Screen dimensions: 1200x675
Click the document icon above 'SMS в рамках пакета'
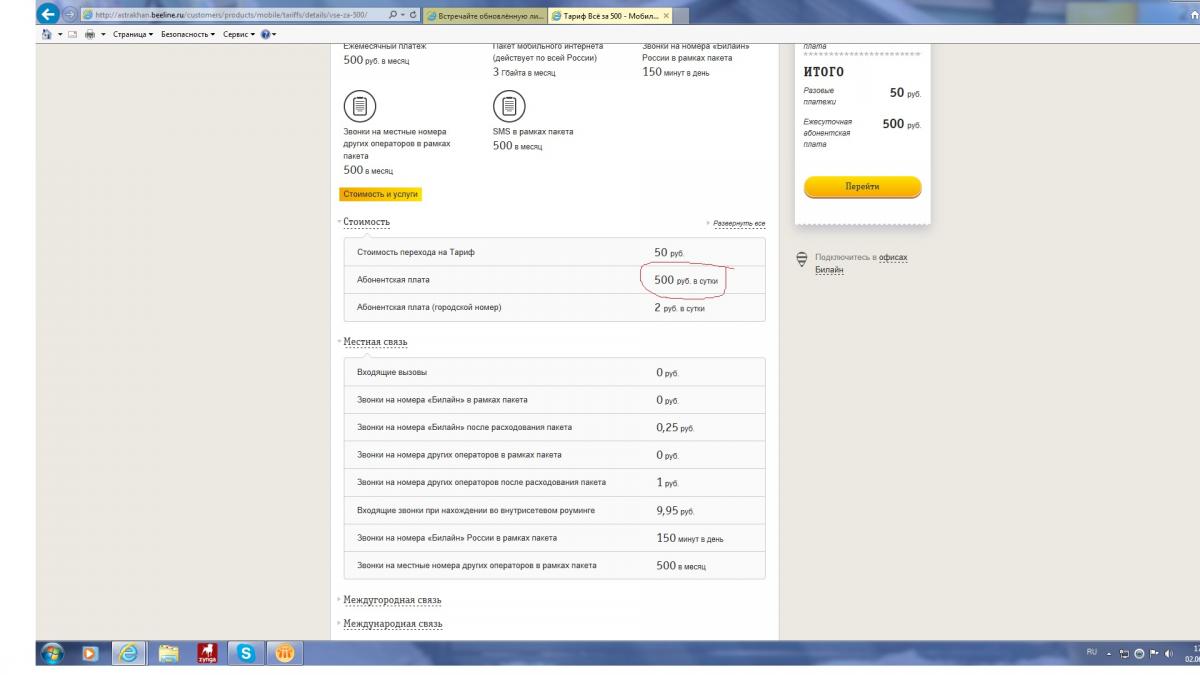509,106
